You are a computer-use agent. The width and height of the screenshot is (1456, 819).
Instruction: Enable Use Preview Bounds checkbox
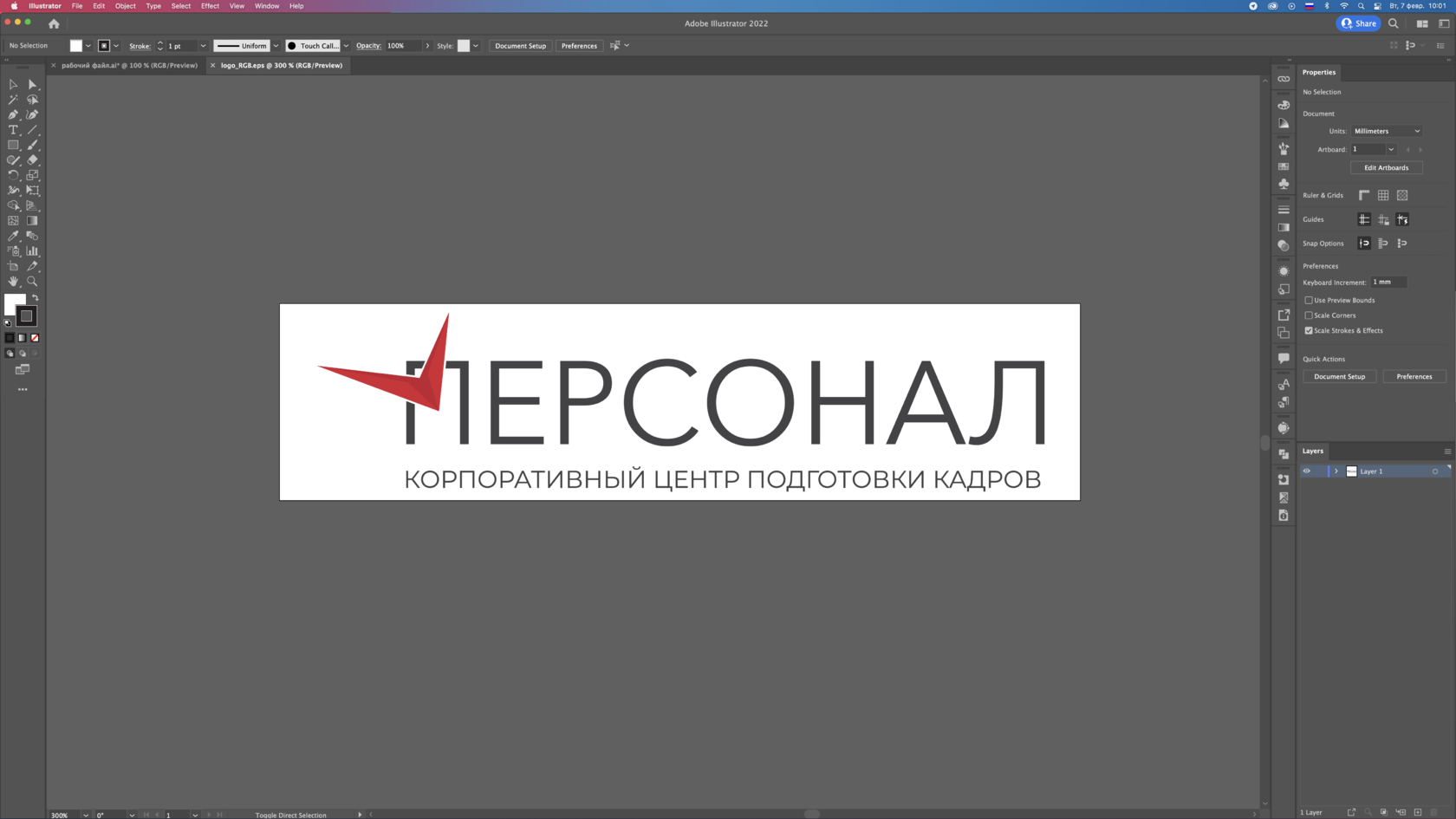click(1309, 301)
